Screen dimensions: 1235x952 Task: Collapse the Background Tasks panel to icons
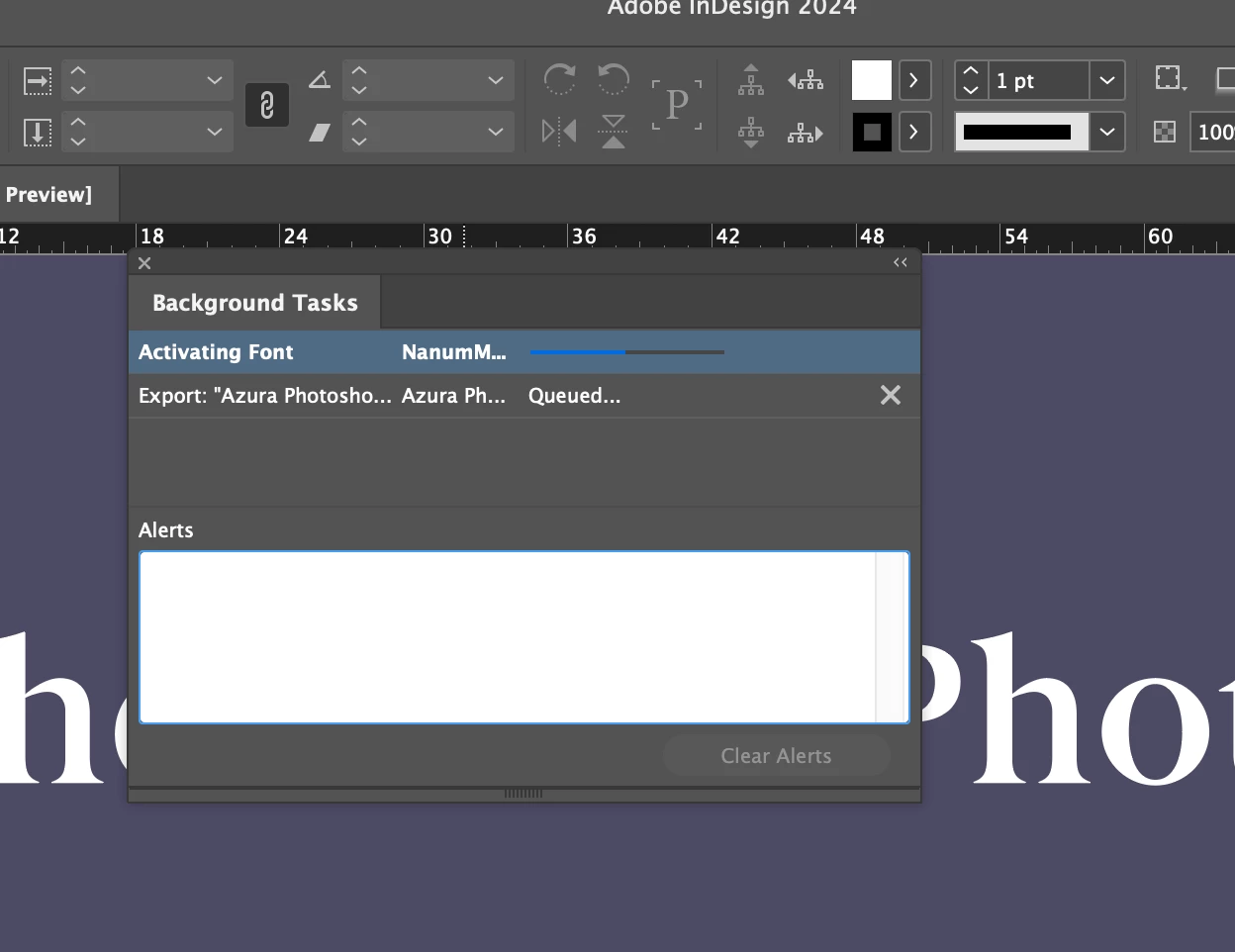(x=900, y=262)
